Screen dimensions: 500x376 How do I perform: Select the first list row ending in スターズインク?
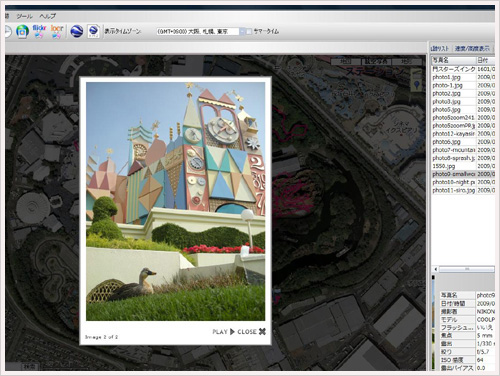point(463,69)
